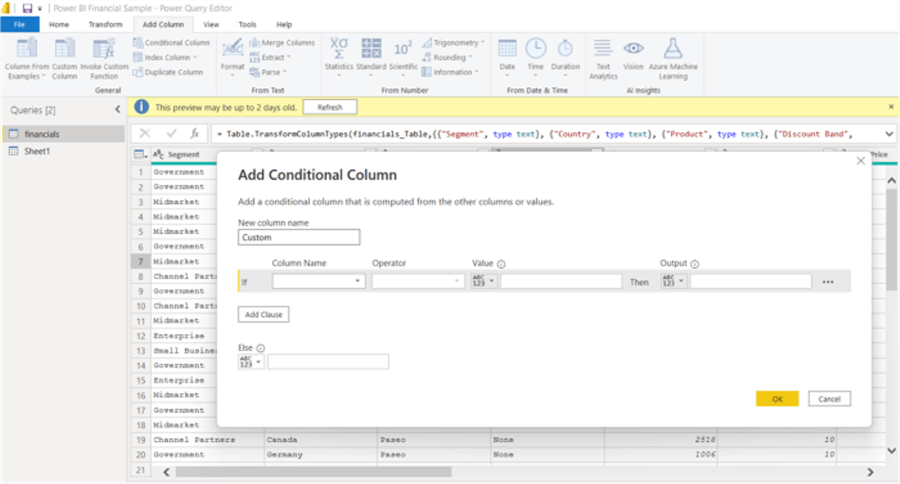Launch Text Analytics AI insight
The image size is (900, 484).
tap(603, 59)
